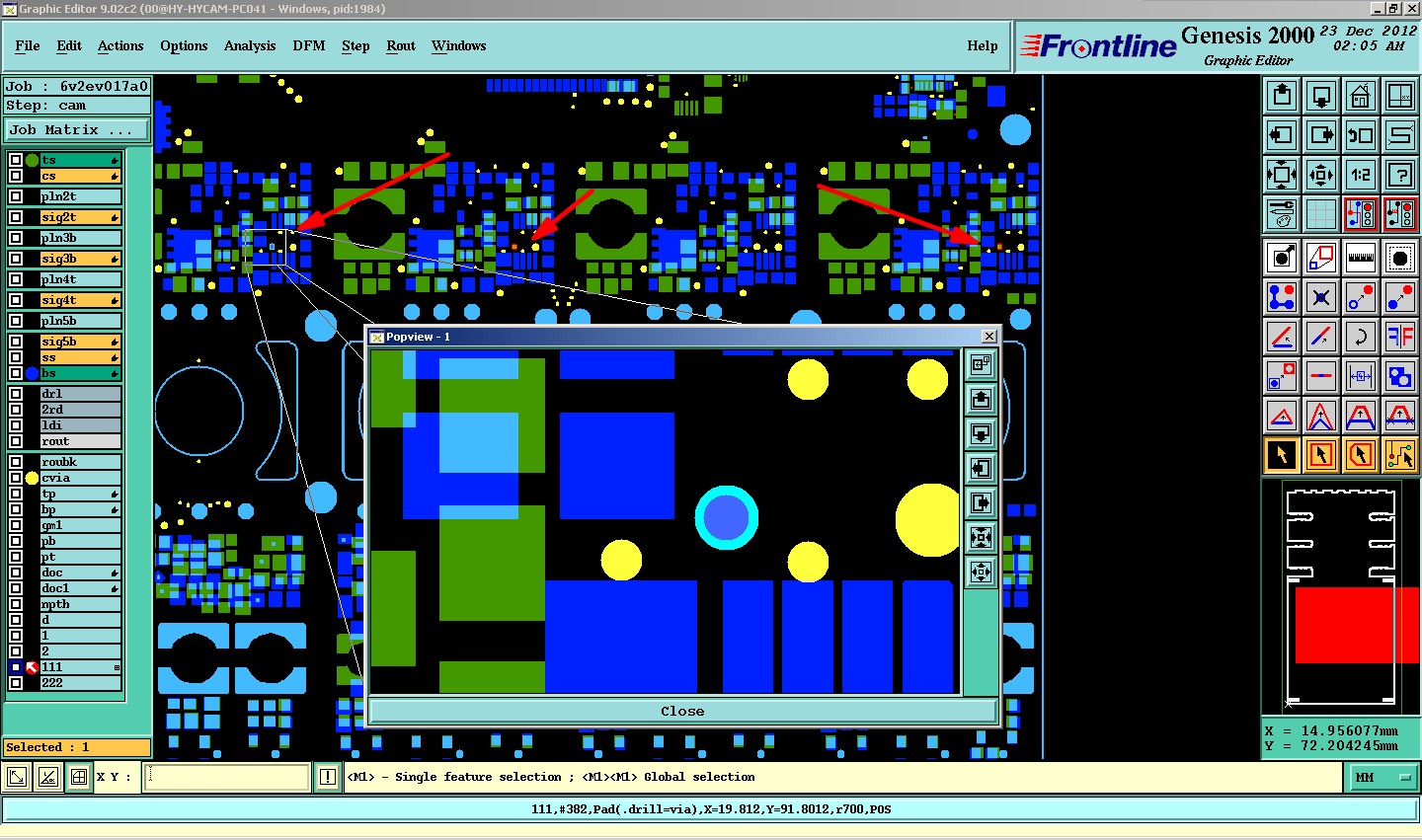Image resolution: width=1422 pixels, height=840 pixels.
Task: Select the mirror F tool
Action: tap(1400, 337)
